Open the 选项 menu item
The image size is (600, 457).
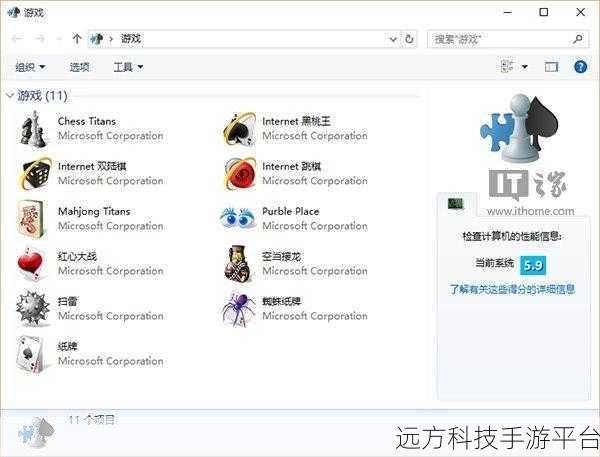pyautogui.click(x=79, y=67)
